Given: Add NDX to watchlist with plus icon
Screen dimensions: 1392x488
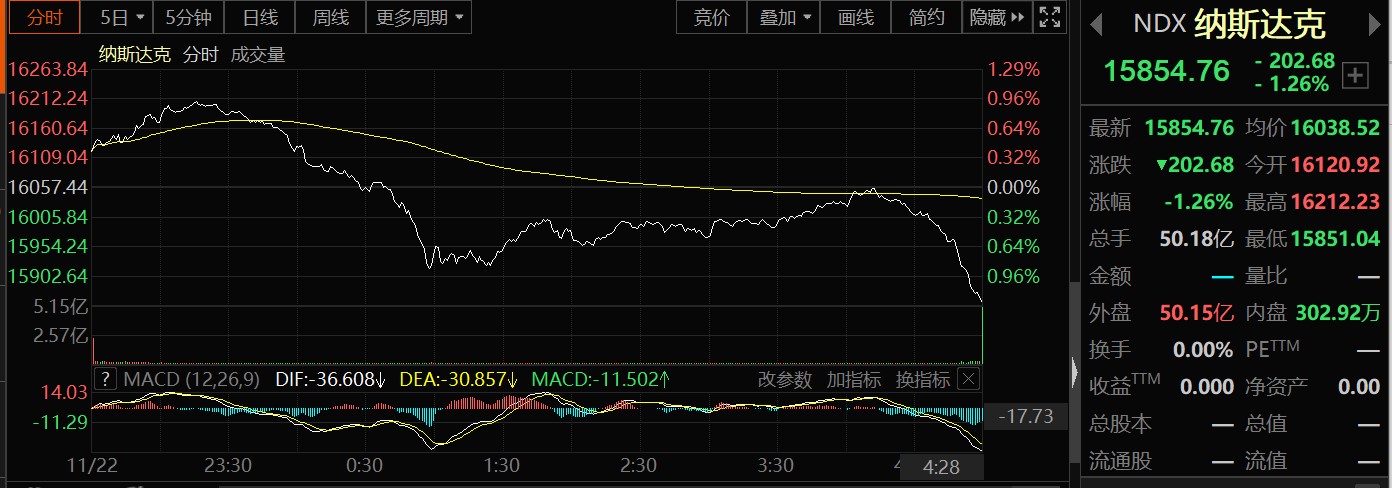Looking at the screenshot, I should pyautogui.click(x=1355, y=75).
